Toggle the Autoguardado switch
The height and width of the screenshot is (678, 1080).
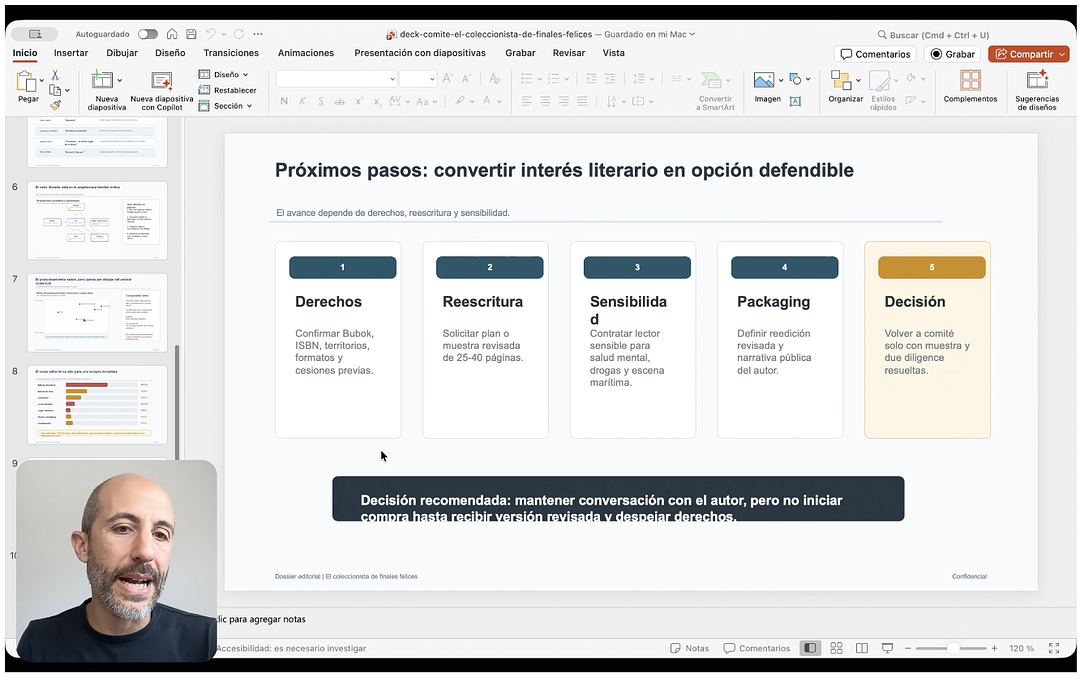coord(147,34)
